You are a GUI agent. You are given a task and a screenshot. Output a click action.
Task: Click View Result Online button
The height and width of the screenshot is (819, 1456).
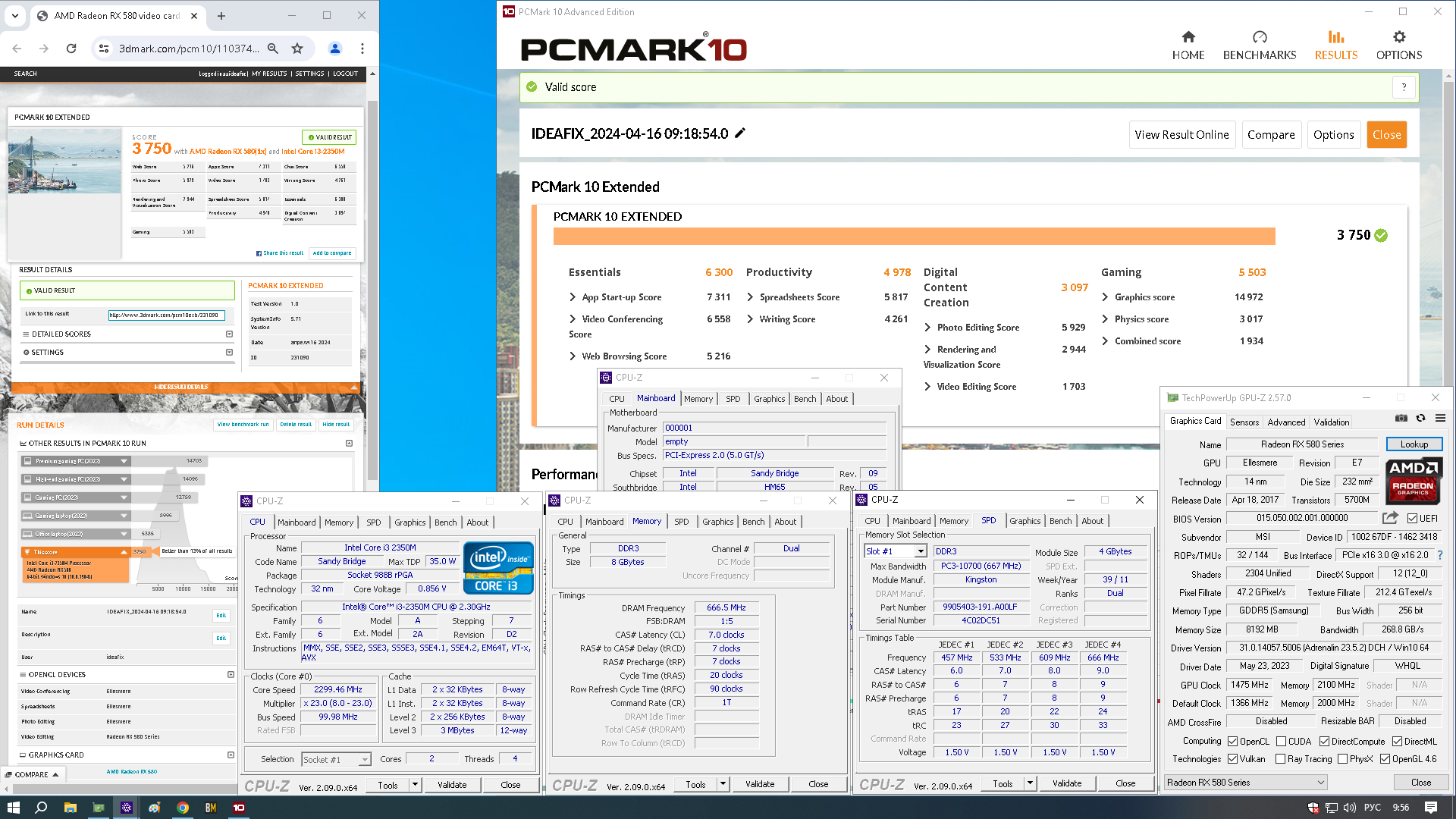(x=1181, y=135)
